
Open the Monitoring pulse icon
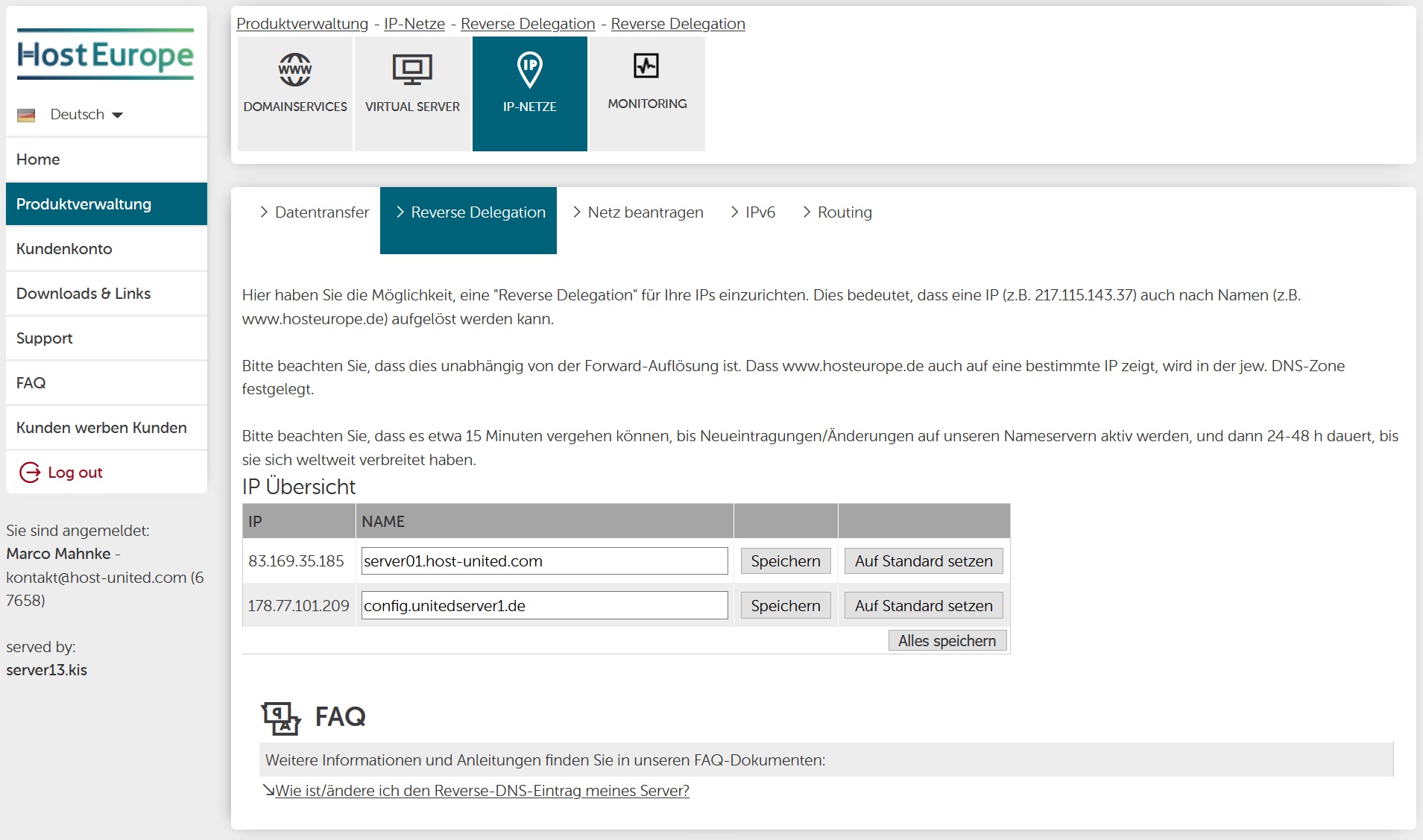click(646, 66)
